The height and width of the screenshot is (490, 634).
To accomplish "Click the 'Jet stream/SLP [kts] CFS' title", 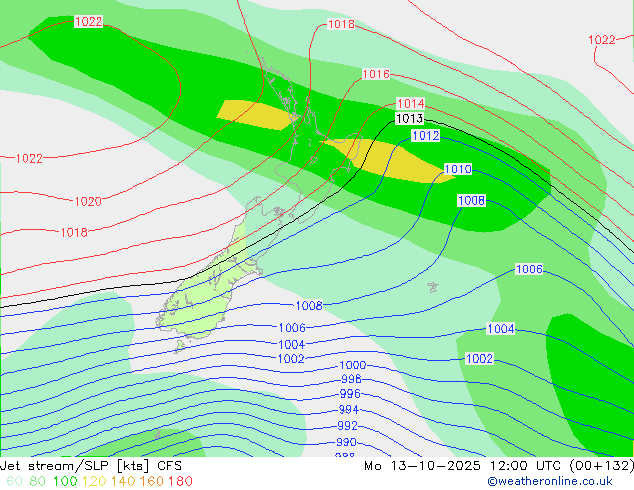I will tap(91, 466).
